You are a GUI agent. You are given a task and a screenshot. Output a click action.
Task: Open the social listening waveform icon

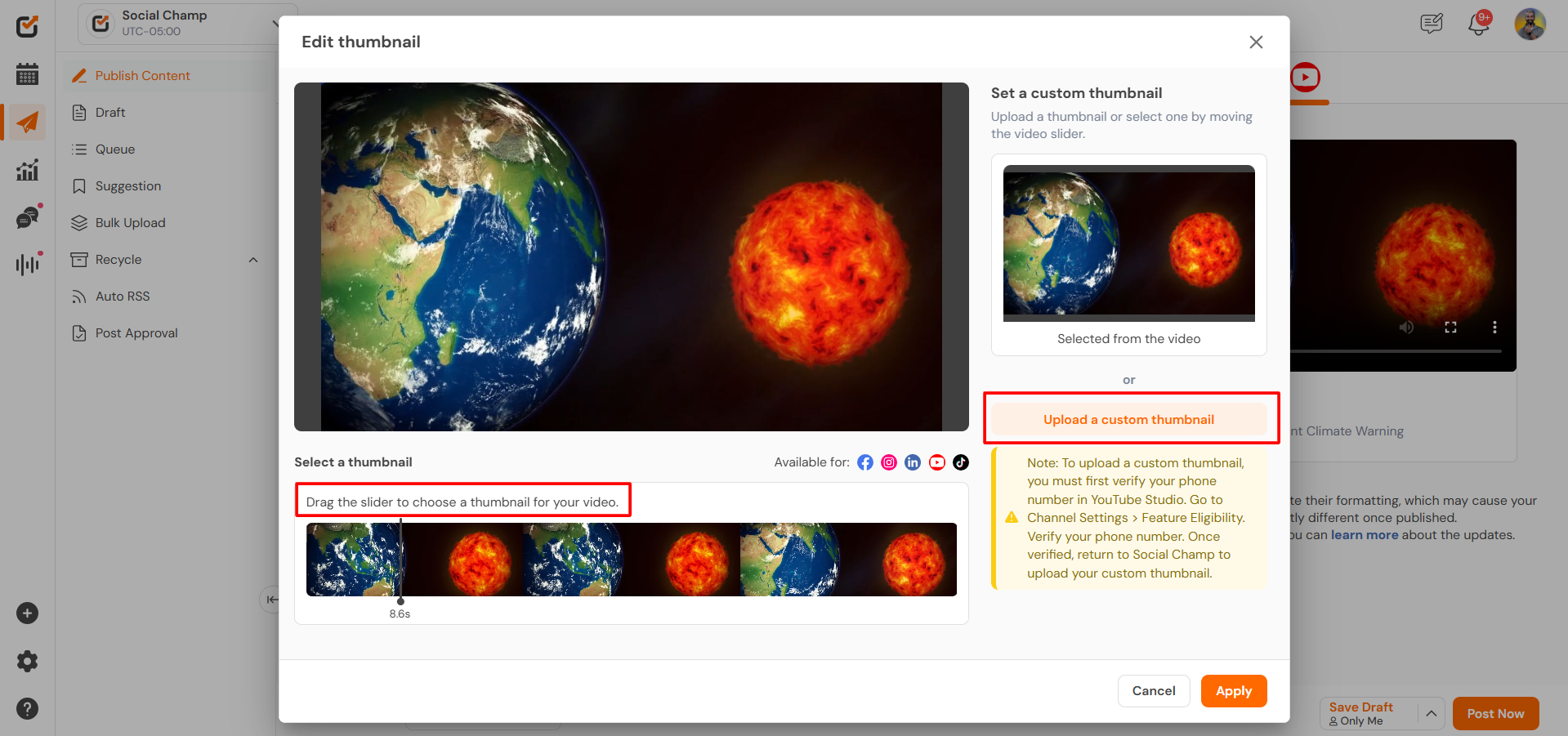click(x=27, y=264)
